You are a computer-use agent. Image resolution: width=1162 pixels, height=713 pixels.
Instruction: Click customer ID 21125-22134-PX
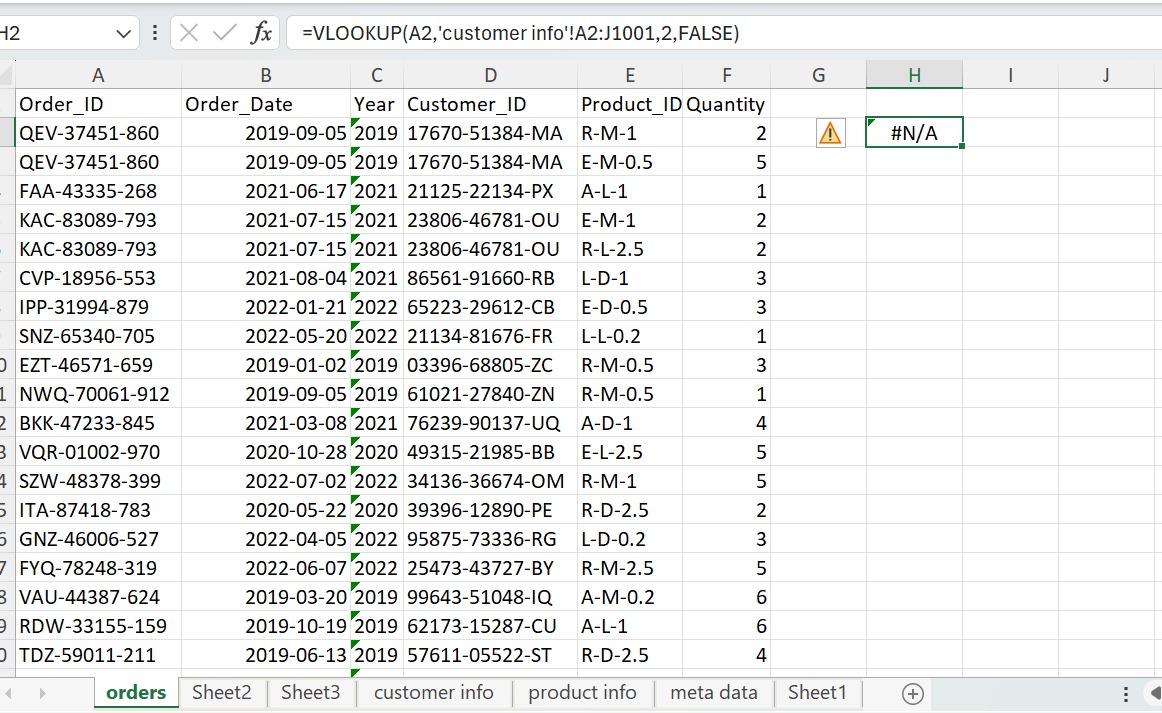[x=491, y=191]
